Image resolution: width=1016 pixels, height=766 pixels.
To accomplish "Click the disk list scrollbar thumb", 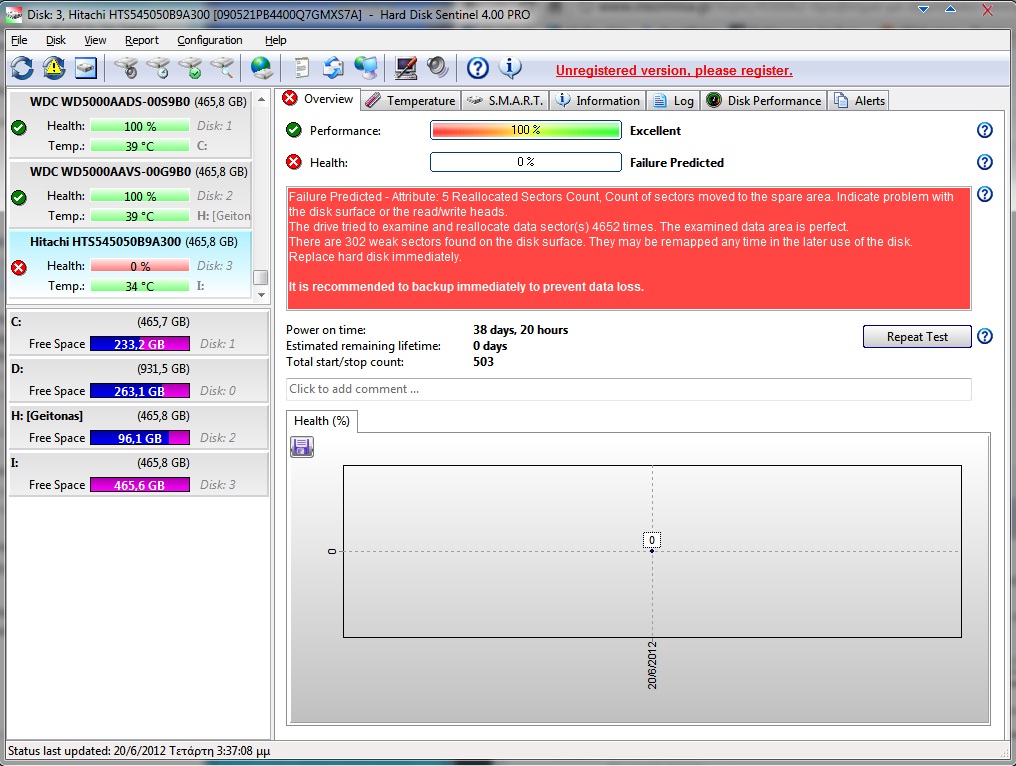I will [x=260, y=277].
